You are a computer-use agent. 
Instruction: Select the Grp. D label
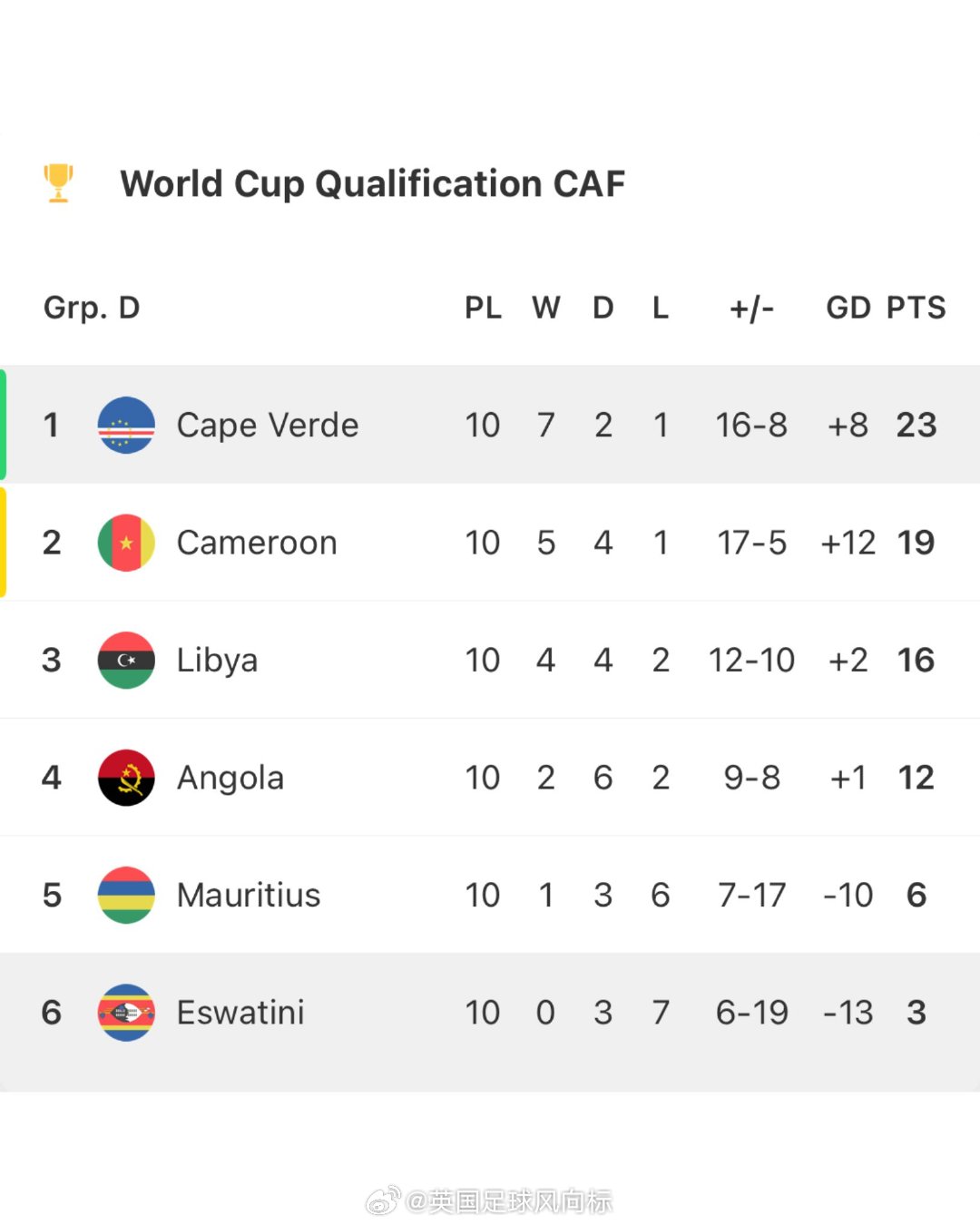(x=92, y=308)
